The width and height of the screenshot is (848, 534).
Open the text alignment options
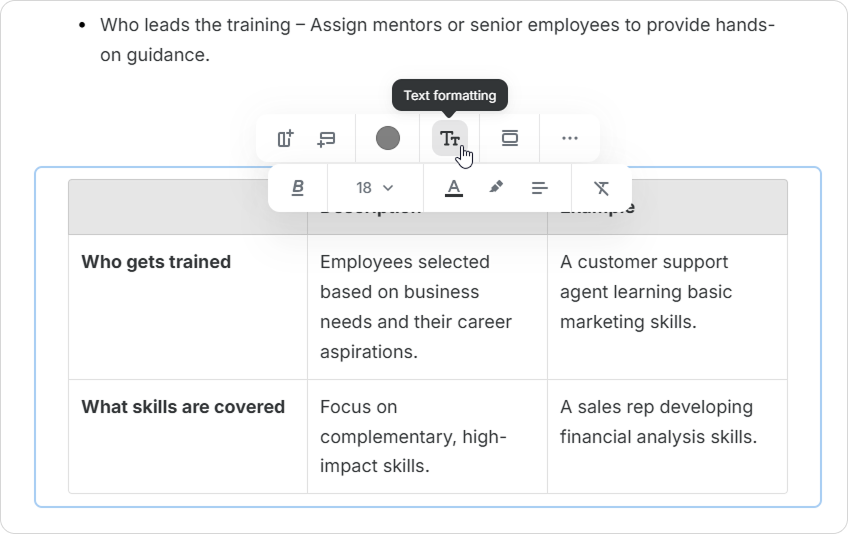point(540,187)
